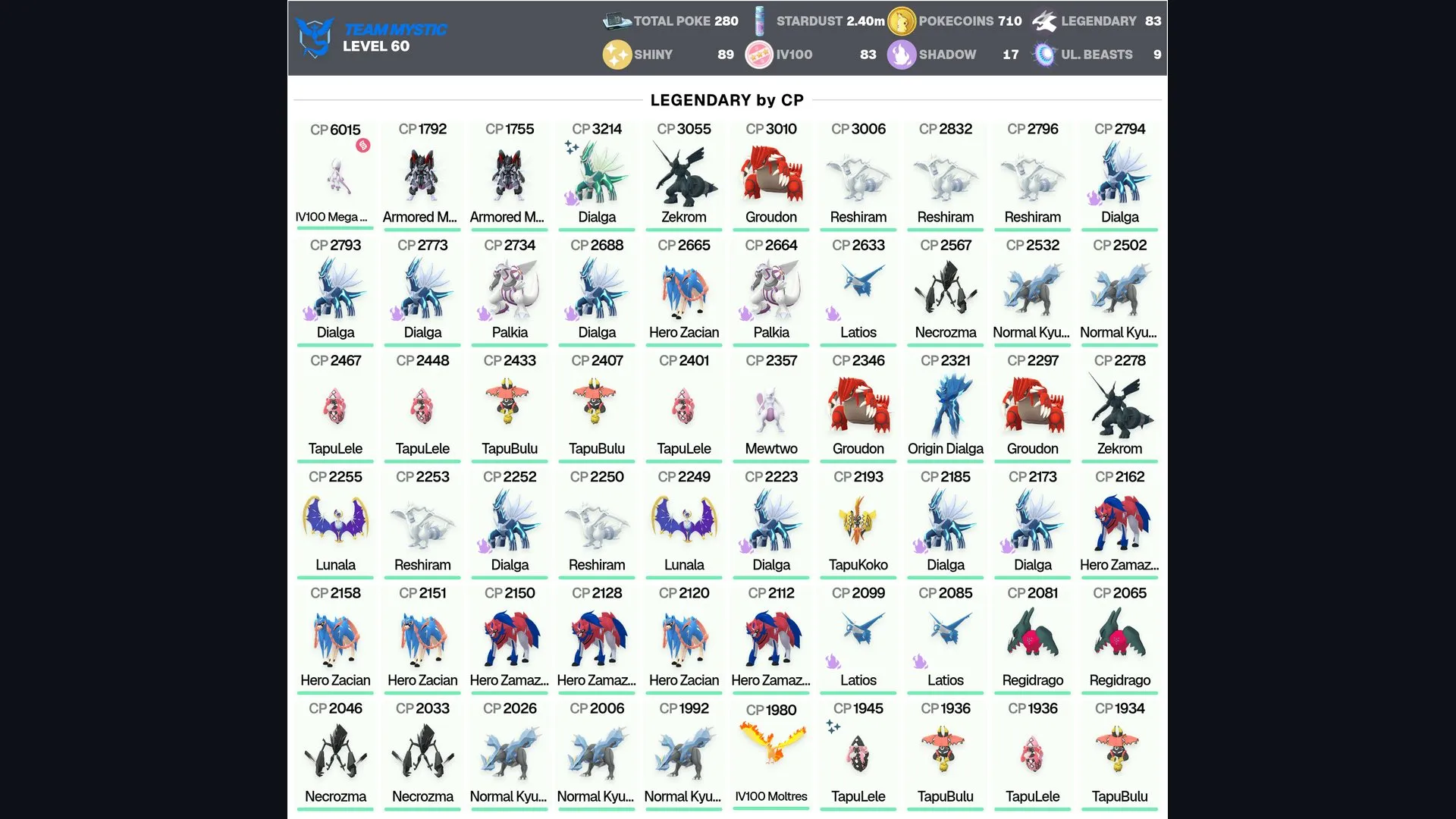The image size is (1456, 819).
Task: Click the Shadow purple flame icon
Action: click(902, 55)
